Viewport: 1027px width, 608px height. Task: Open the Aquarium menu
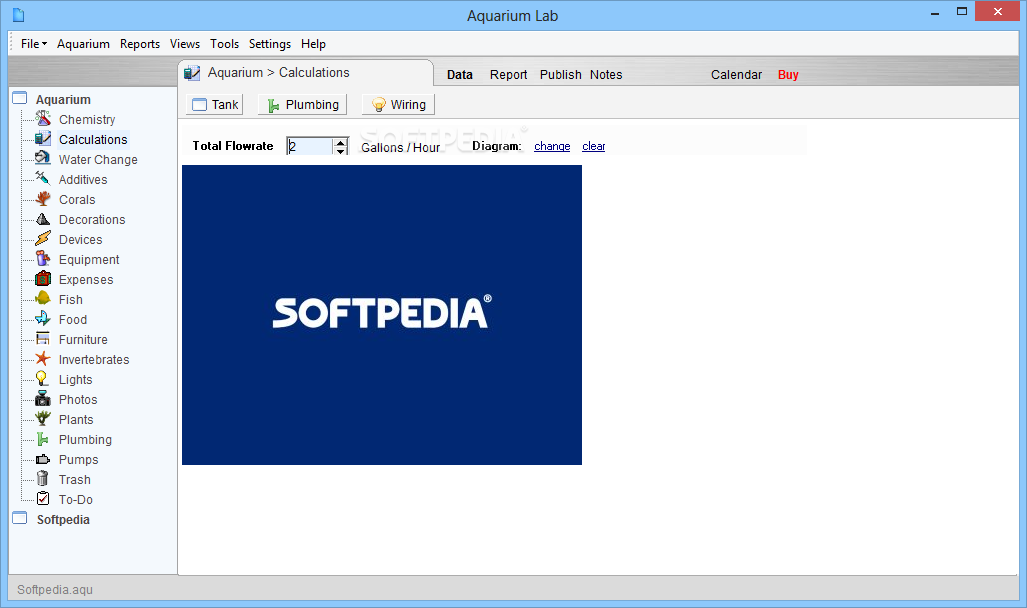point(83,44)
